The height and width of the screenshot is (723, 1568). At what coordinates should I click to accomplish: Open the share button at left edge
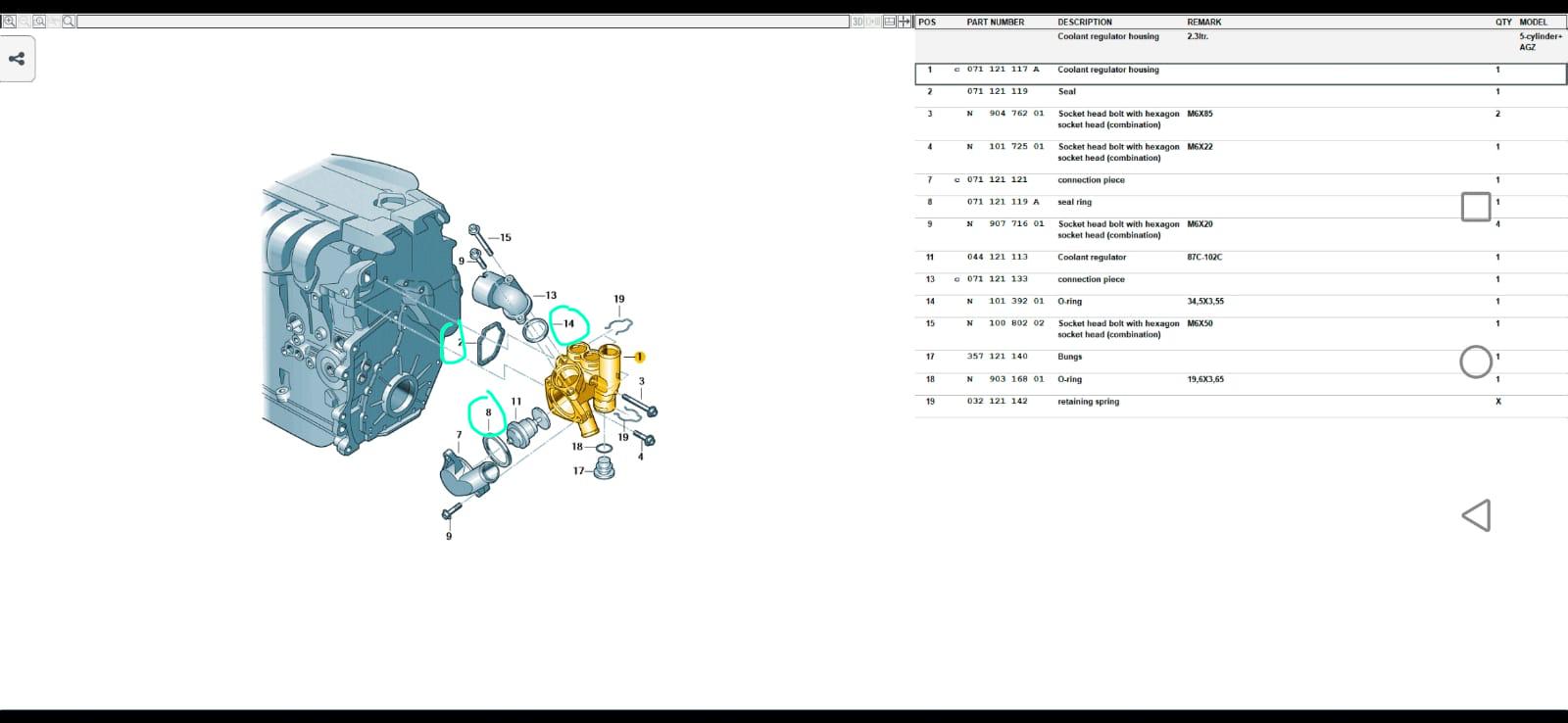[17, 59]
